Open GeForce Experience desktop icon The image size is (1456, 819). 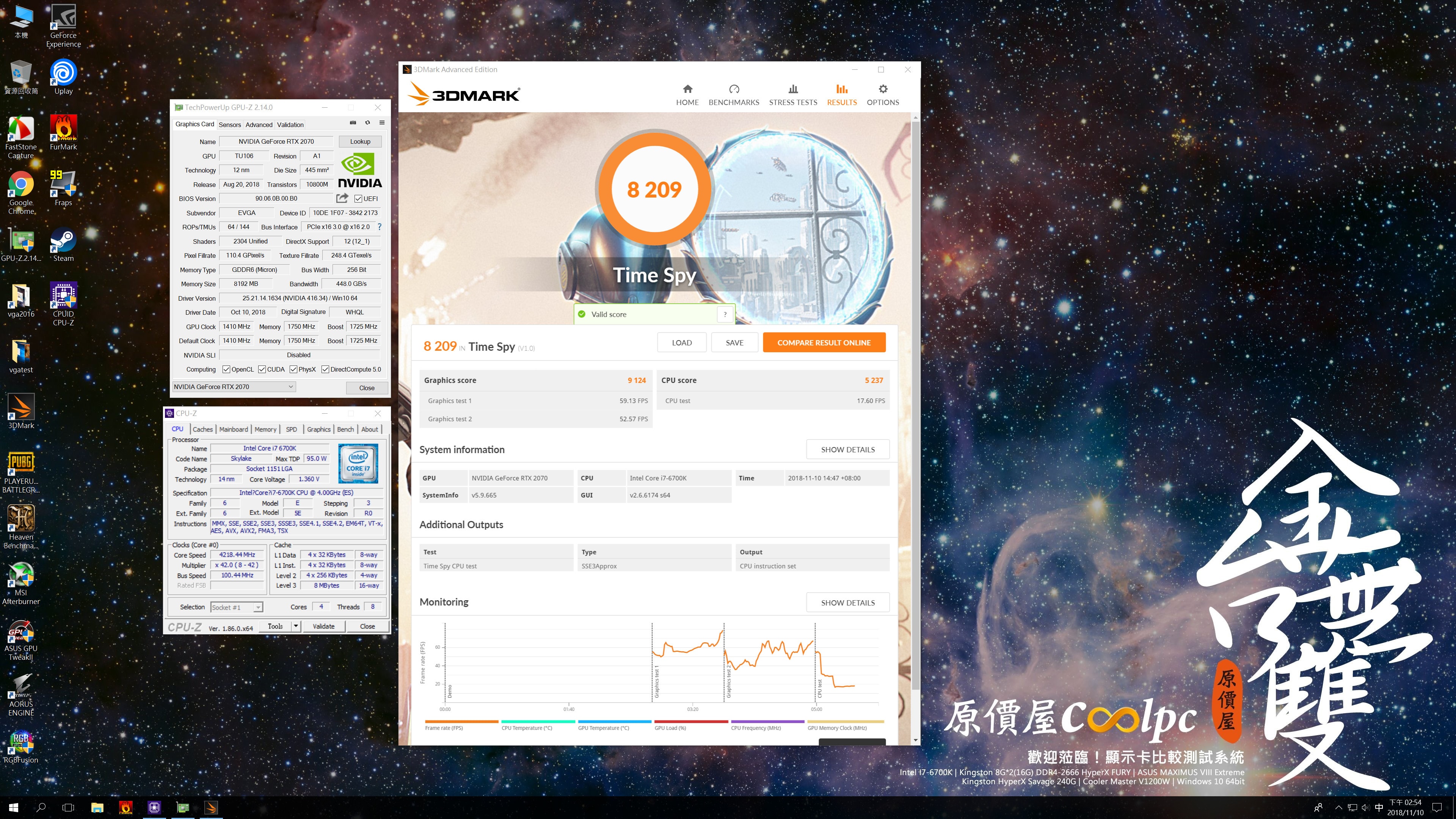point(63,26)
